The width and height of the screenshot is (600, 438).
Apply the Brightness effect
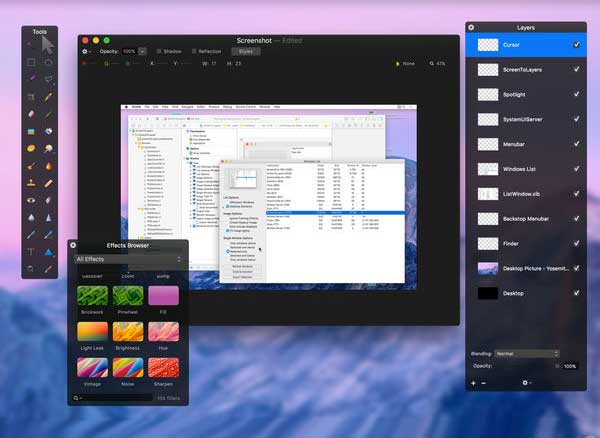tap(128, 332)
